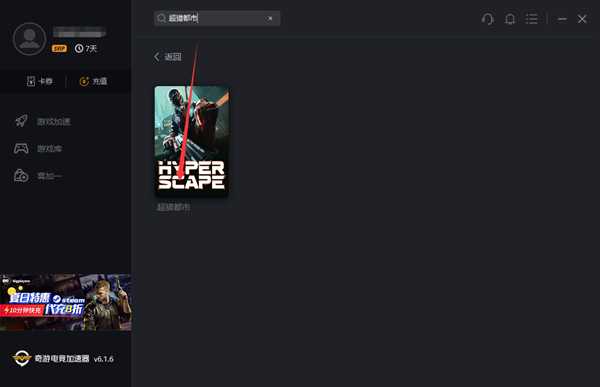
Task: Open the list menu icon in title bar
Action: [532, 19]
